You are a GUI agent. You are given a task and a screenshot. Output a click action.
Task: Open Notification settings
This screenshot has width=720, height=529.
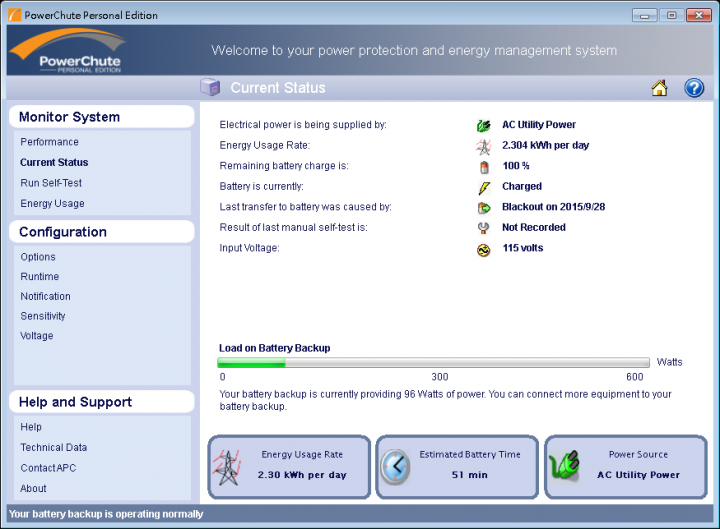point(45,296)
